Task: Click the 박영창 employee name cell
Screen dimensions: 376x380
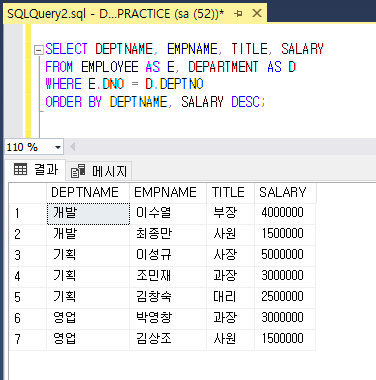Action: tap(168, 319)
